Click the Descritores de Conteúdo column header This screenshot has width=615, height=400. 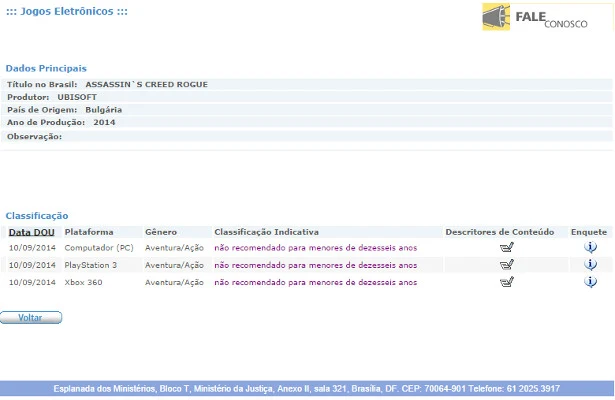point(499,232)
